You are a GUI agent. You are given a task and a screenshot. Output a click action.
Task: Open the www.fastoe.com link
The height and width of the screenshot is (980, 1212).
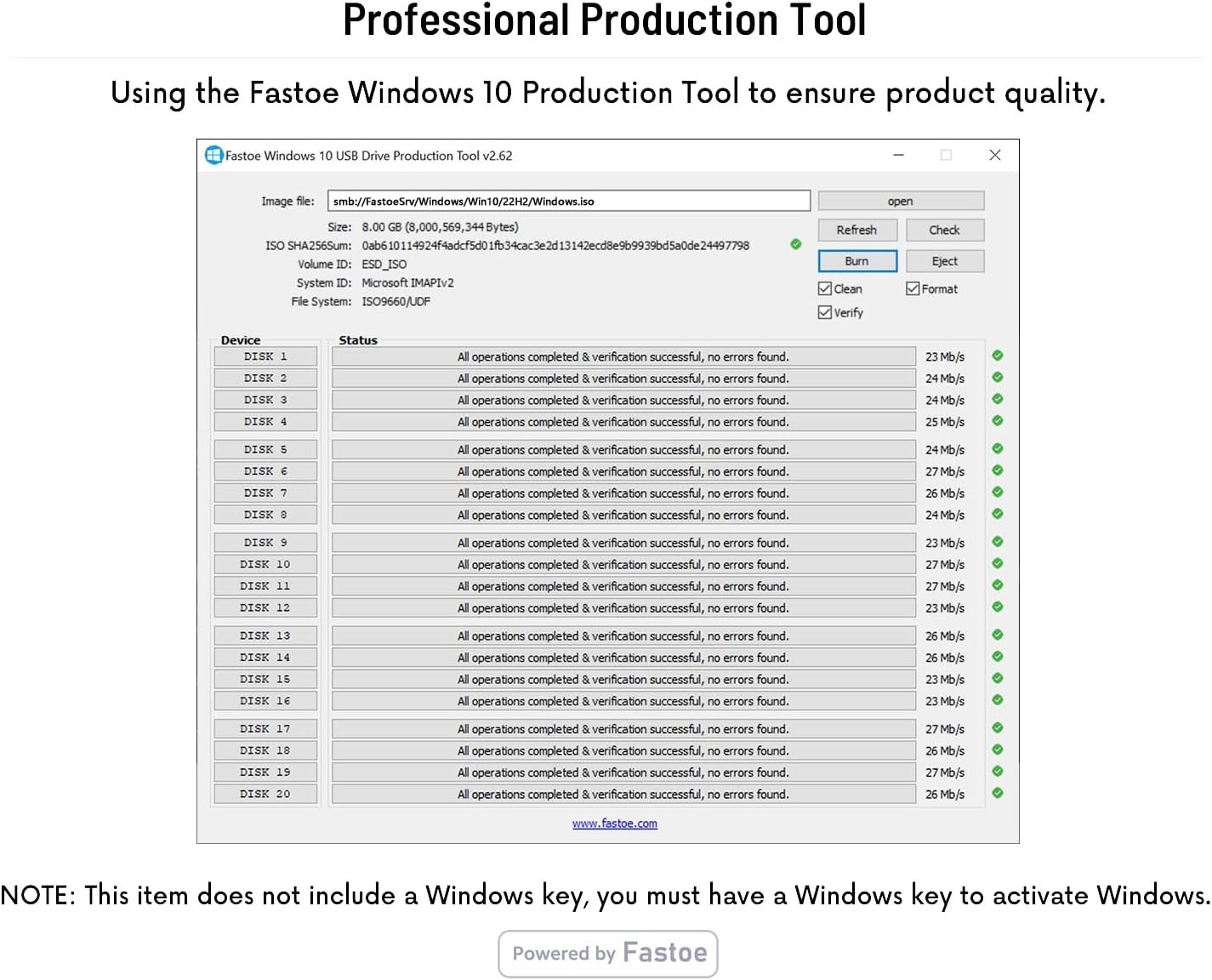point(615,823)
